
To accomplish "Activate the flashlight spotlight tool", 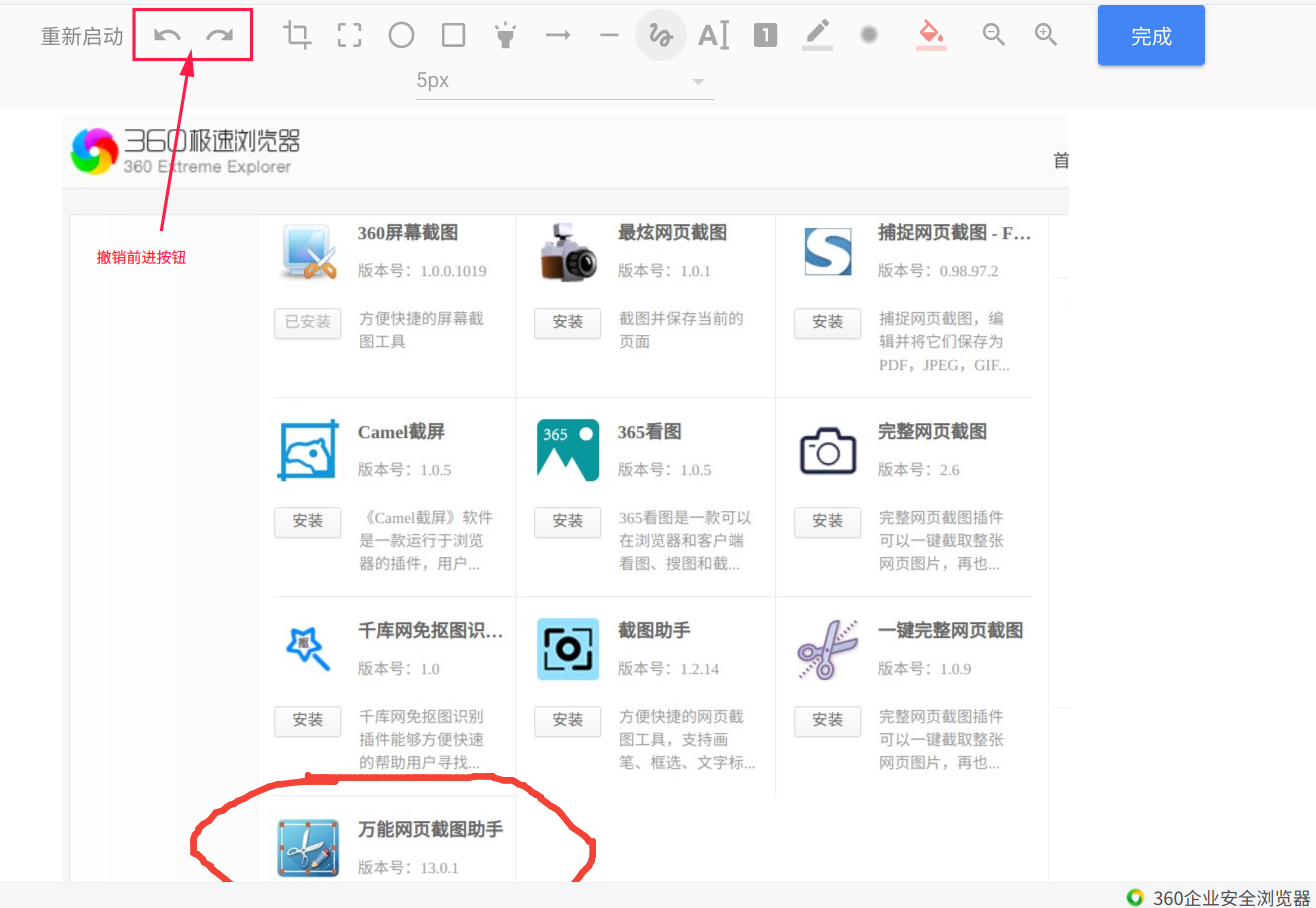I will click(x=505, y=36).
